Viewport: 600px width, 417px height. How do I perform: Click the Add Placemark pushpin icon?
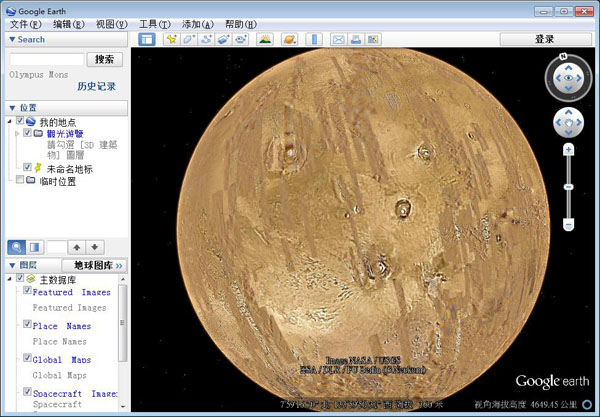point(172,39)
